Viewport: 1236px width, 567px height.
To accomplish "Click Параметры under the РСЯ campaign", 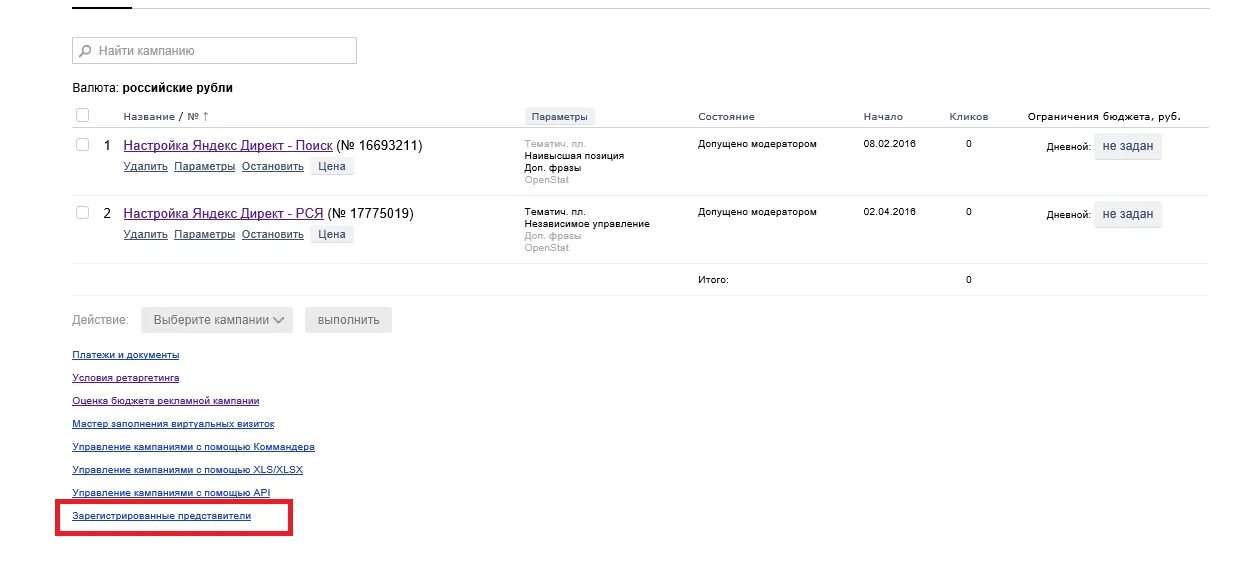I will pos(204,234).
